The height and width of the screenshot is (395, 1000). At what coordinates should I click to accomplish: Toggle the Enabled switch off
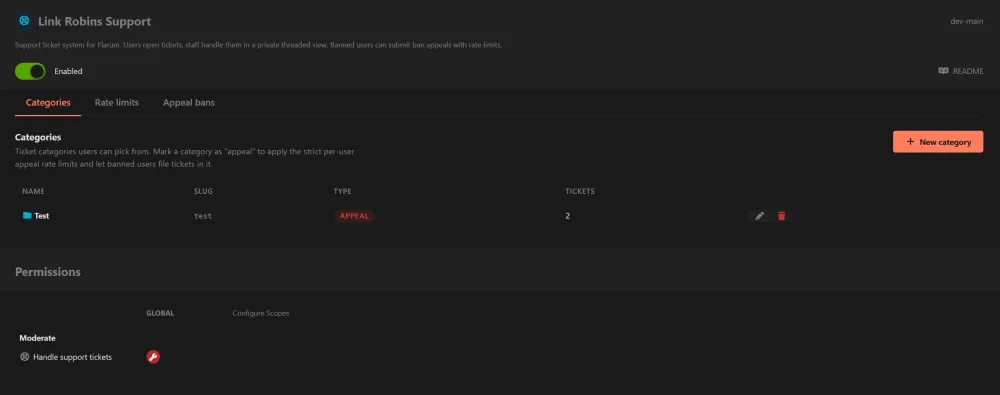pos(30,71)
